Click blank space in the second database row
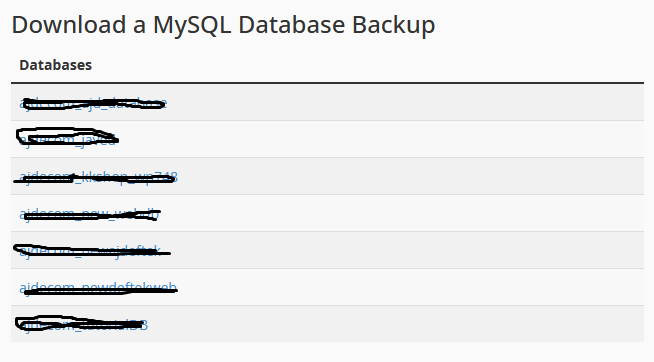This screenshot has height=362, width=654. pyautogui.click(x=380, y=139)
